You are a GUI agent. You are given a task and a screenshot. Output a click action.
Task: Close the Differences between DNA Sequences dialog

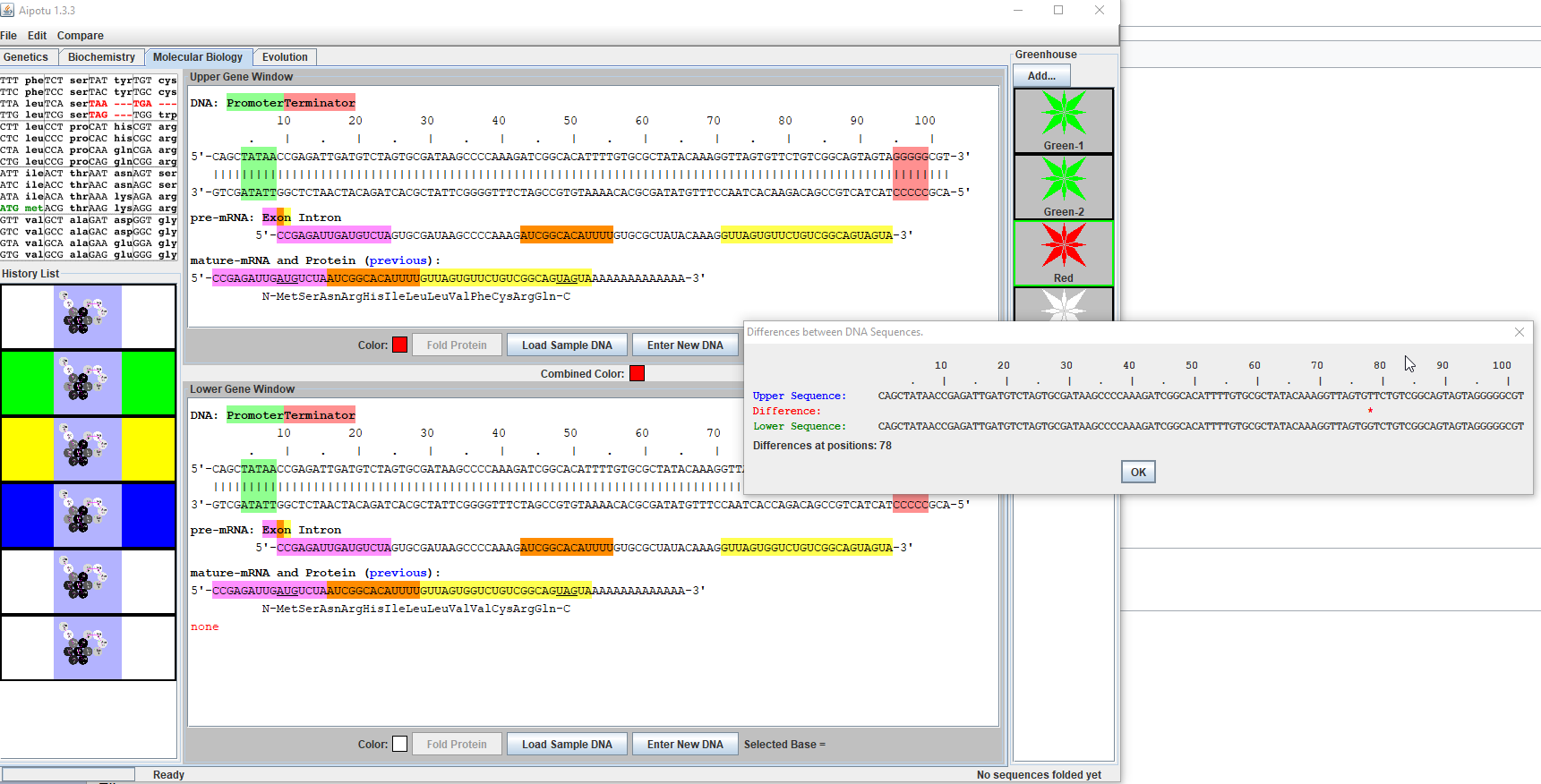coord(1519,332)
